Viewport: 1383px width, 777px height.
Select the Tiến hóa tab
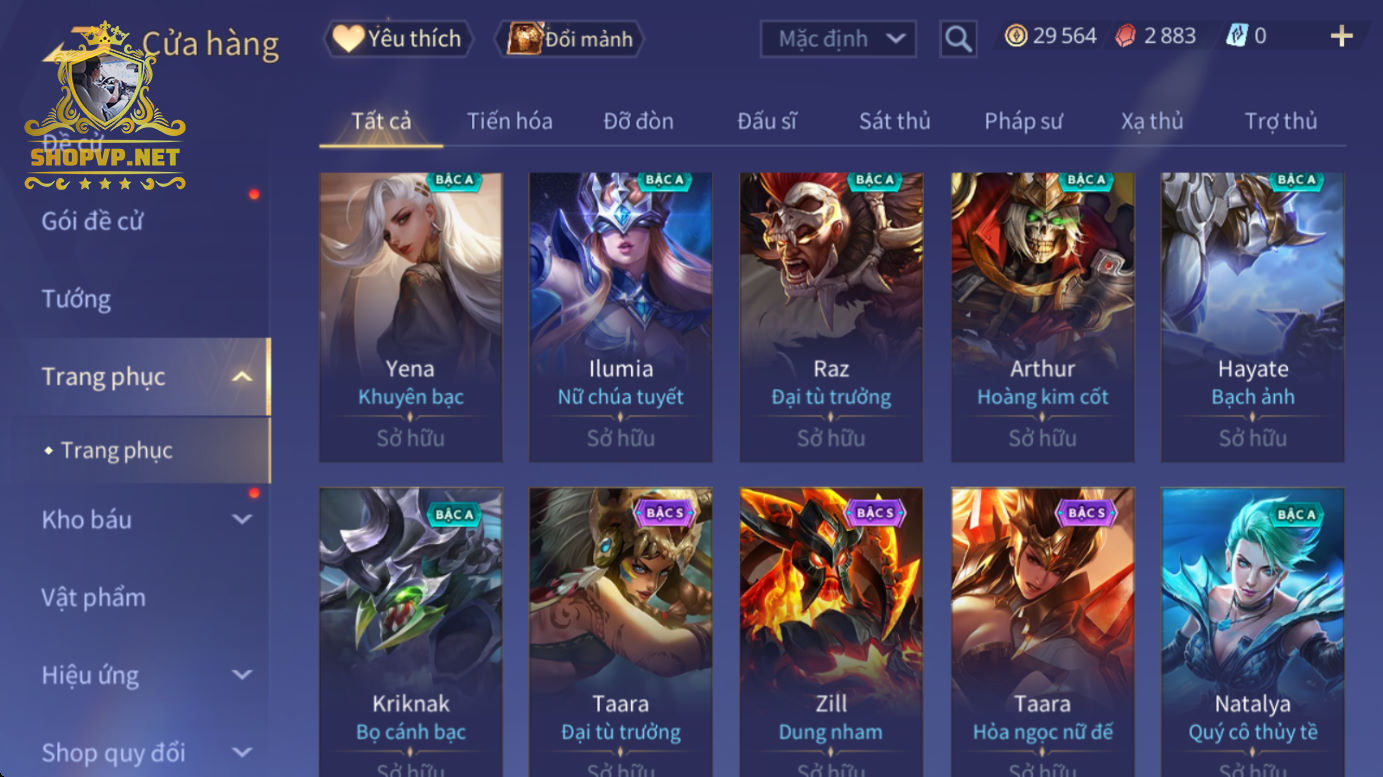[x=509, y=121]
